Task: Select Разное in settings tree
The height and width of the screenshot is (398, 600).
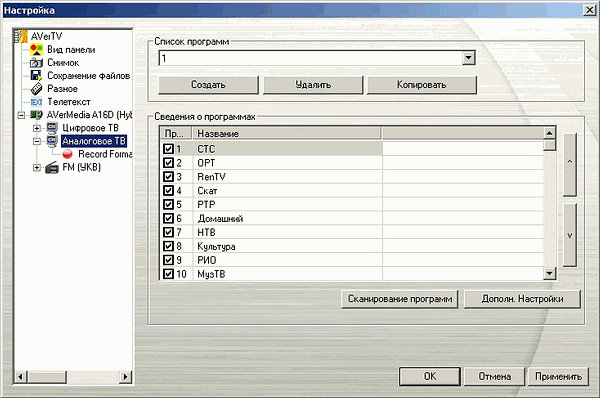Action: tap(62, 89)
